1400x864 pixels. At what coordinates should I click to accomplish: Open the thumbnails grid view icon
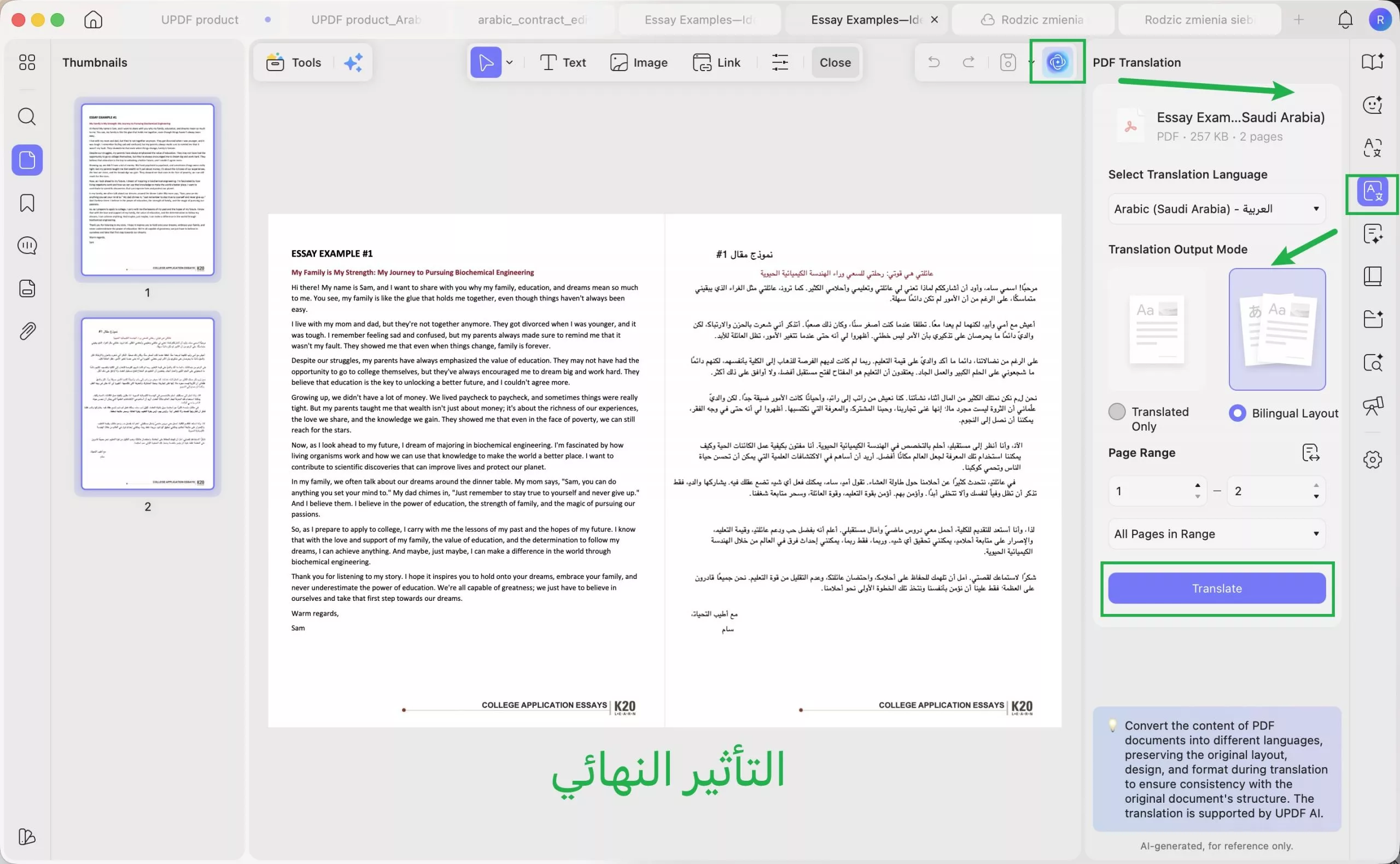click(x=27, y=62)
